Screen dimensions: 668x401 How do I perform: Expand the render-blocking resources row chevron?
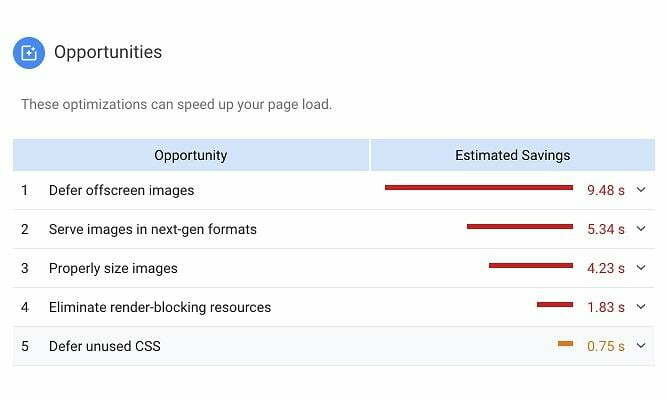[x=641, y=307]
